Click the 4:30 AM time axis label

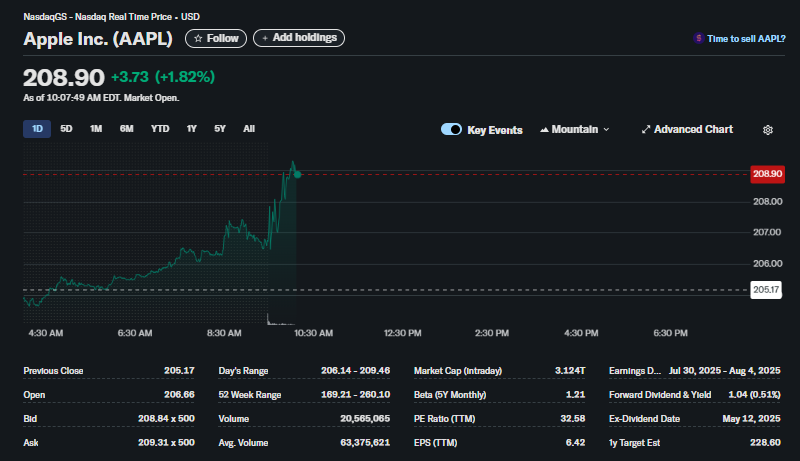click(46, 333)
